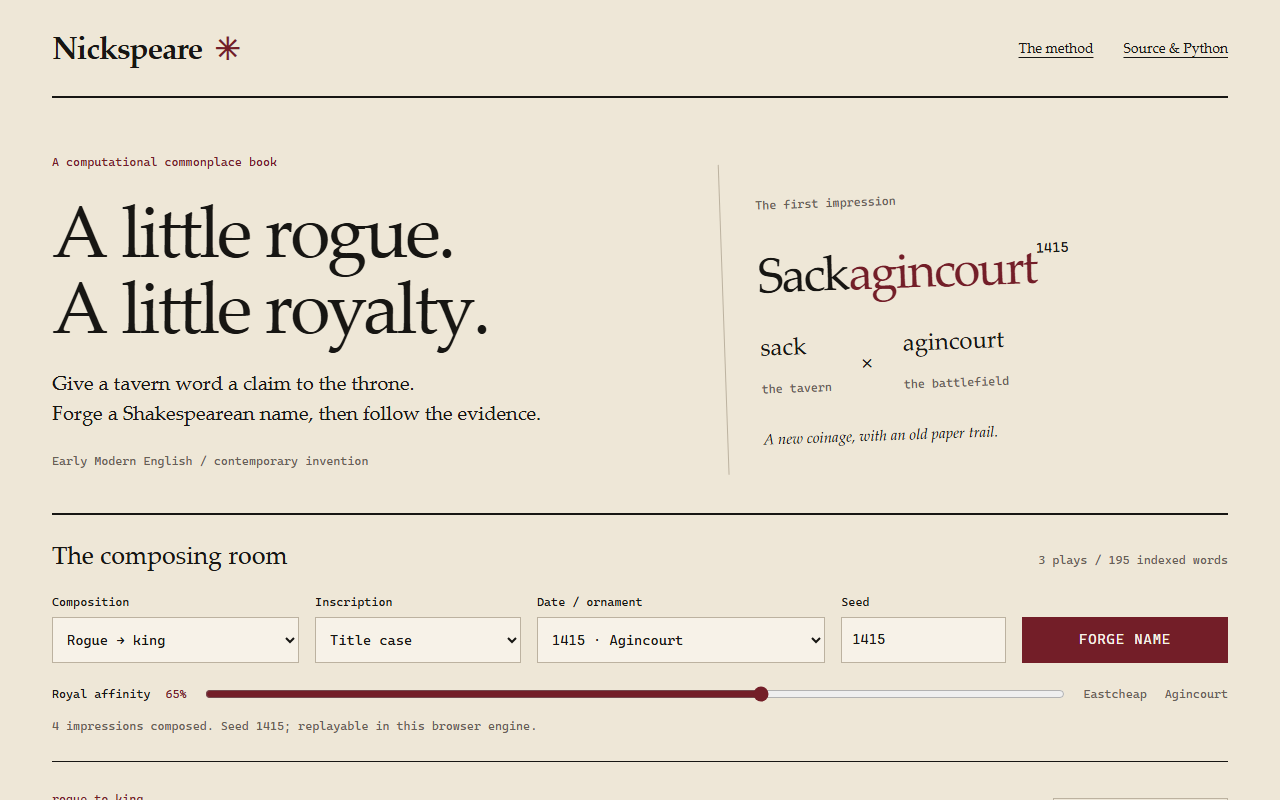Screen dimensions: 1280x800
Task: Click the '65%' affinity value
Action: pos(176,694)
